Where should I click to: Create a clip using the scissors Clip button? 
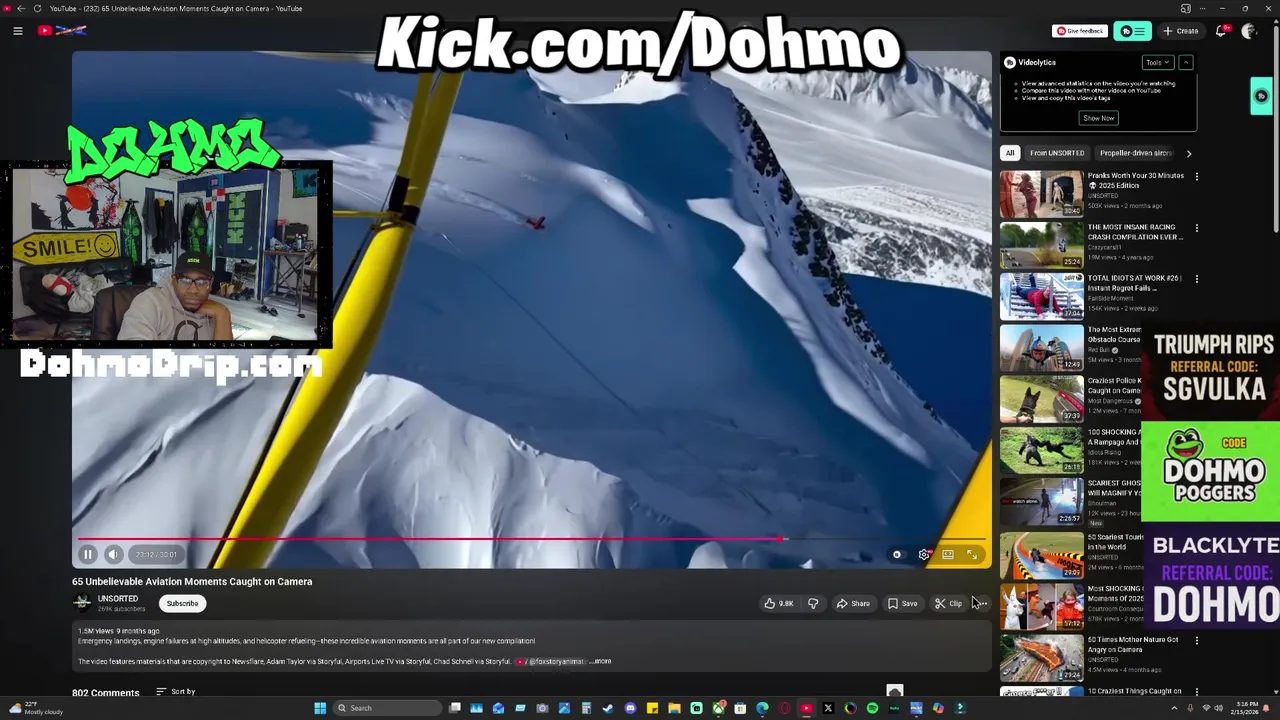948,603
